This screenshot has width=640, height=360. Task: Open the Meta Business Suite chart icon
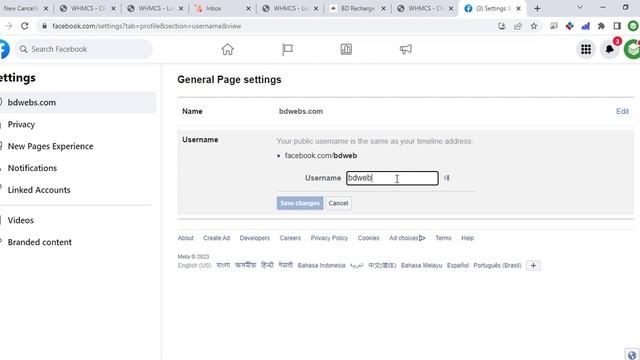click(346, 49)
